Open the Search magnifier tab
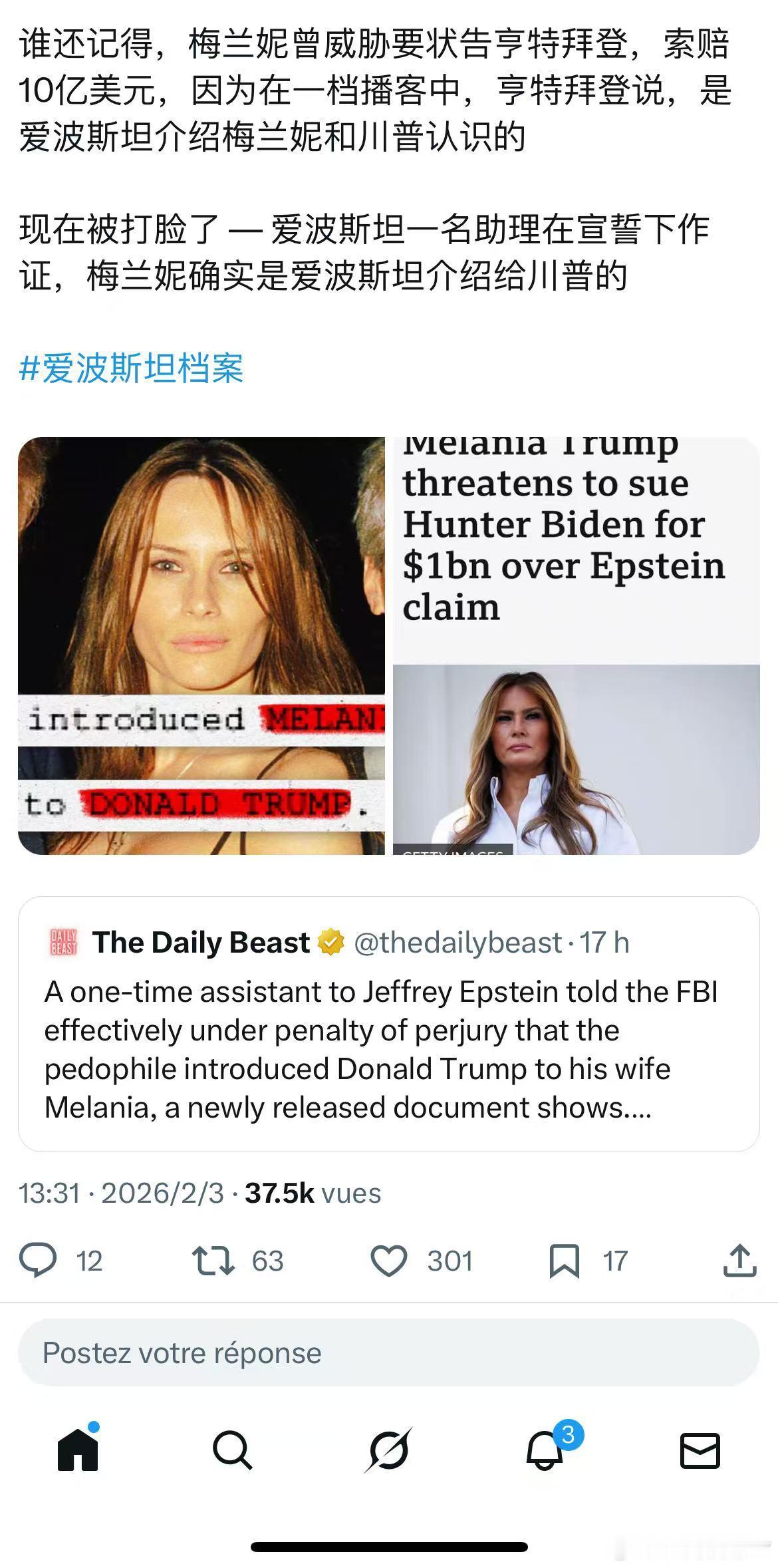 [233, 1450]
